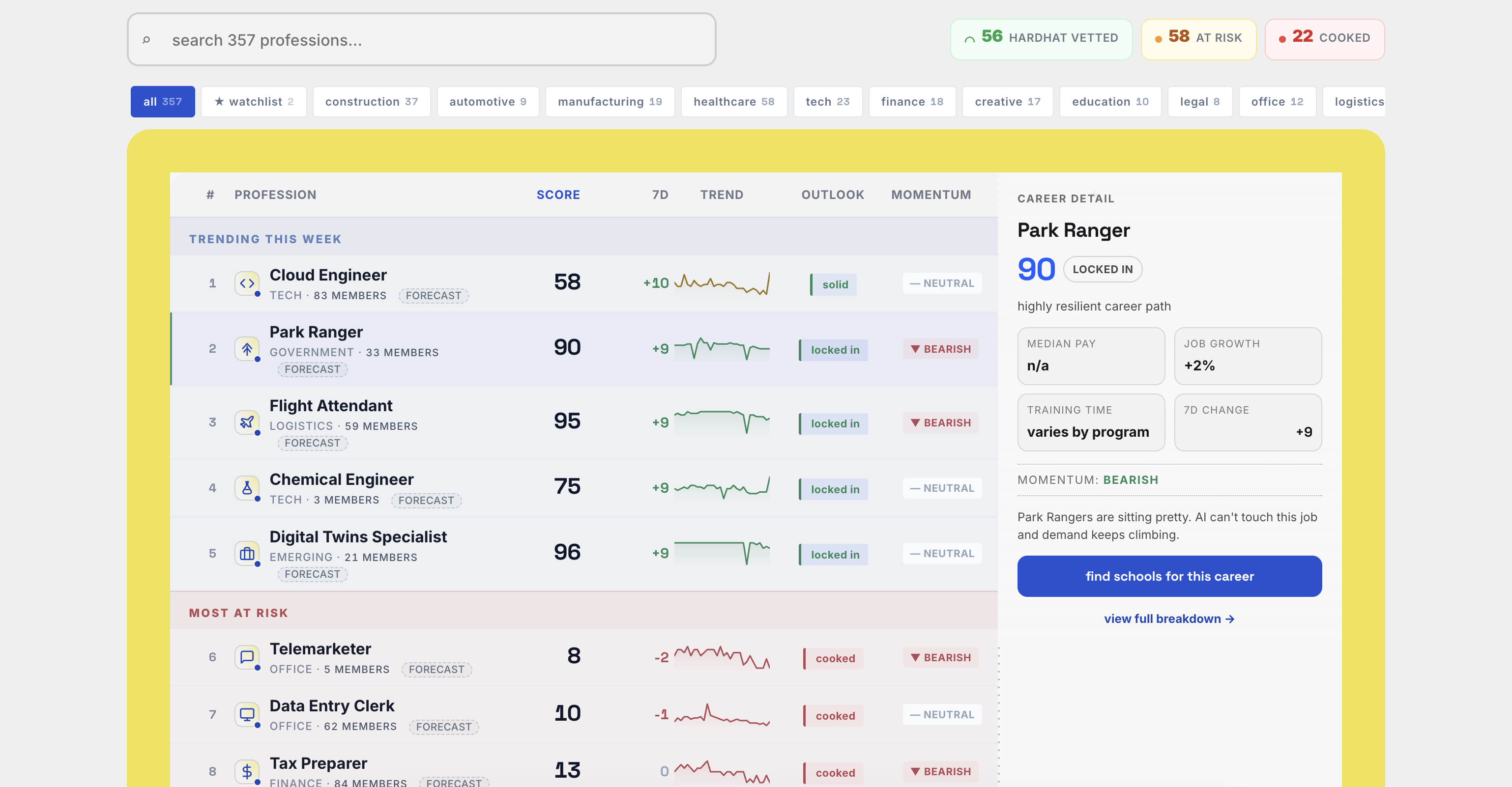The height and width of the screenshot is (787, 1512).
Task: Click the Digital Twins Specialist briefcase icon
Action: 247,554
